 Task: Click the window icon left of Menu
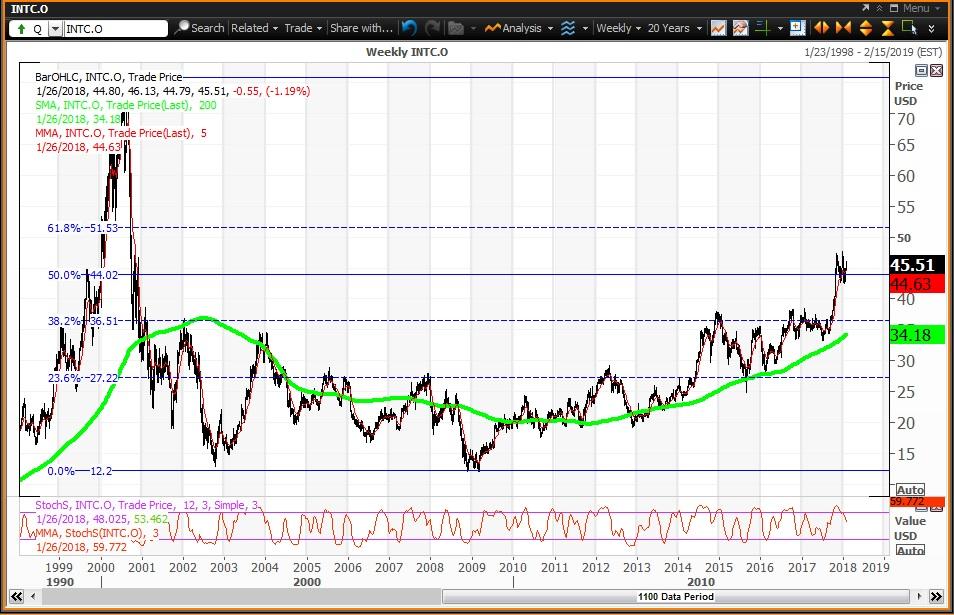click(894, 8)
